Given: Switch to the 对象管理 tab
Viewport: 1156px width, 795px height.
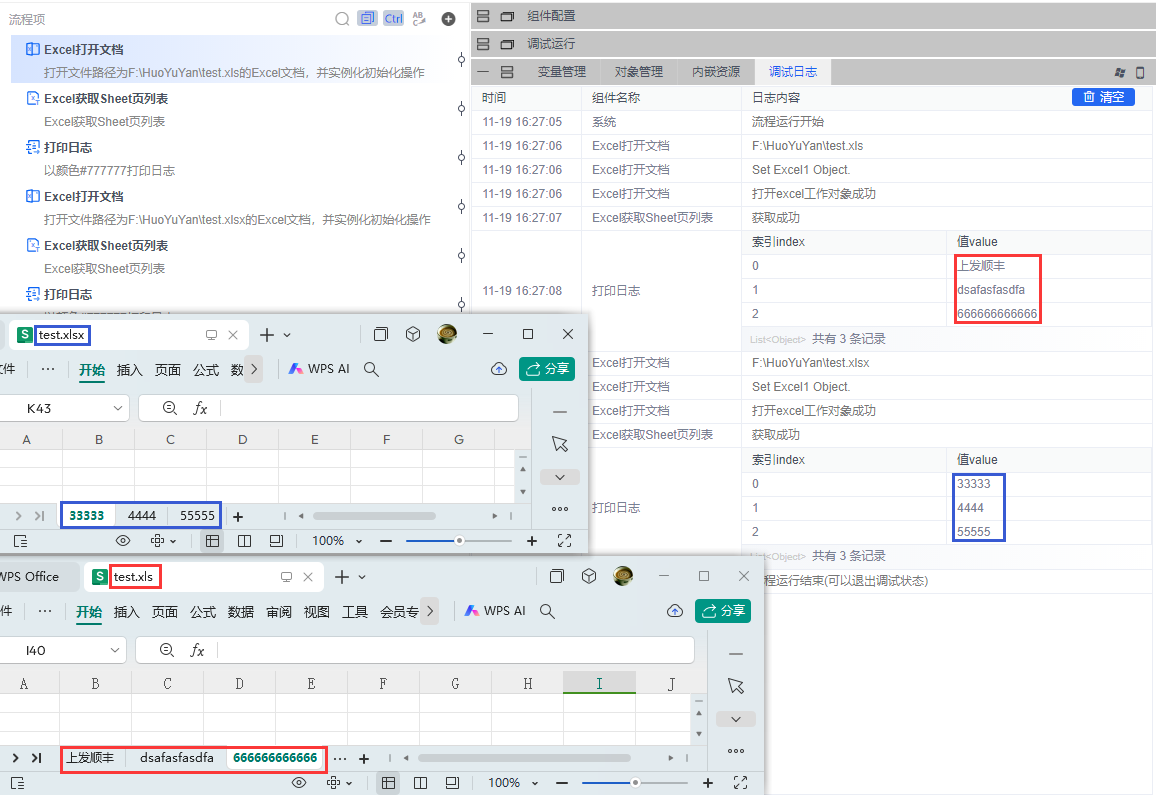Looking at the screenshot, I should 638,71.
